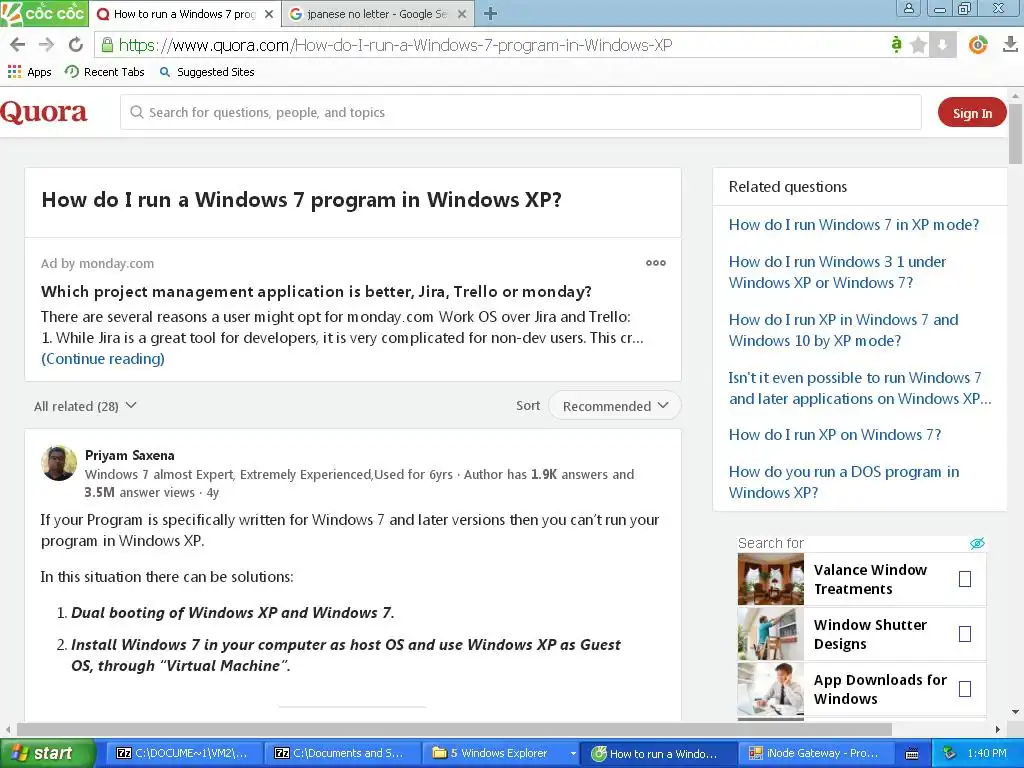The height and width of the screenshot is (768, 1024).
Task: Open the Recommended sort dropdown
Action: coord(615,406)
